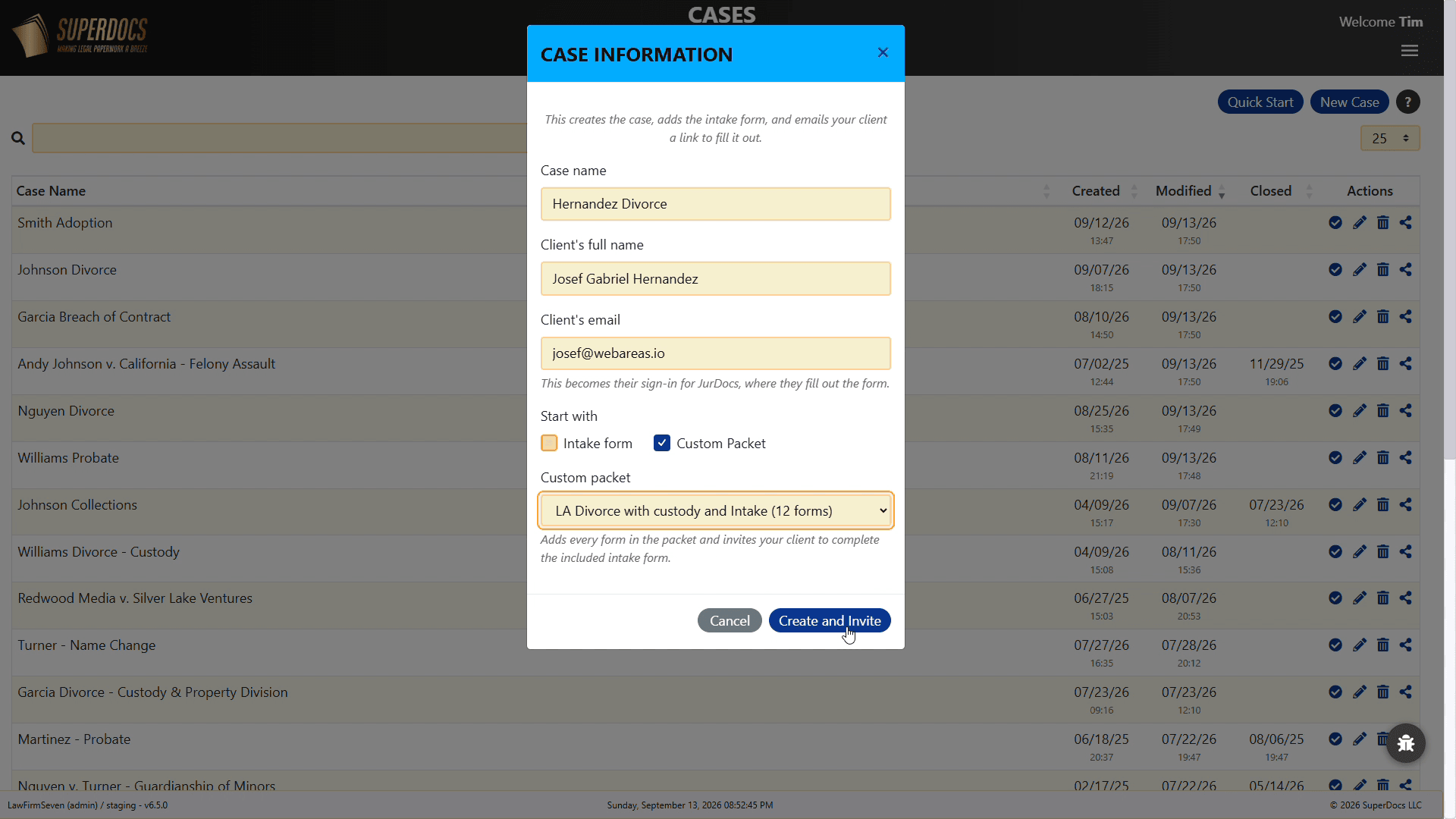This screenshot has height=819, width=1456.
Task: Open the Turner - Name Change case
Action: coord(86,645)
